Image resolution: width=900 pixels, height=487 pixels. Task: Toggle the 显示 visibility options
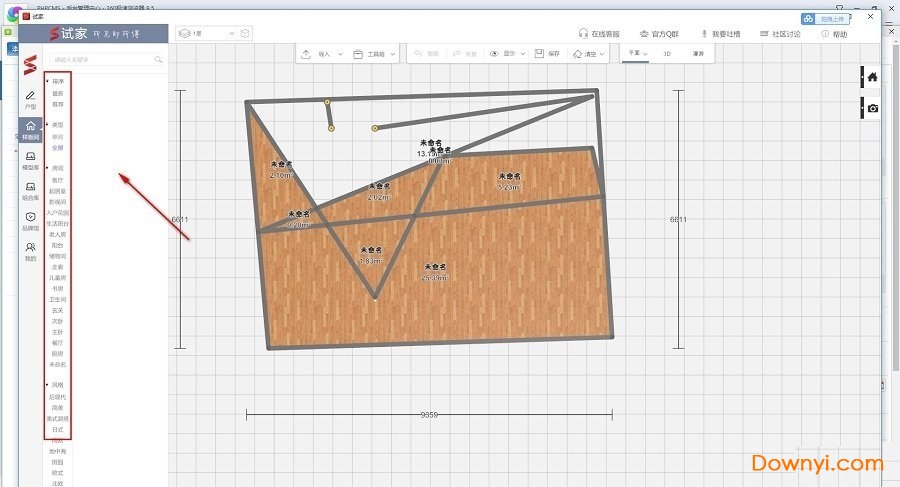click(x=507, y=54)
